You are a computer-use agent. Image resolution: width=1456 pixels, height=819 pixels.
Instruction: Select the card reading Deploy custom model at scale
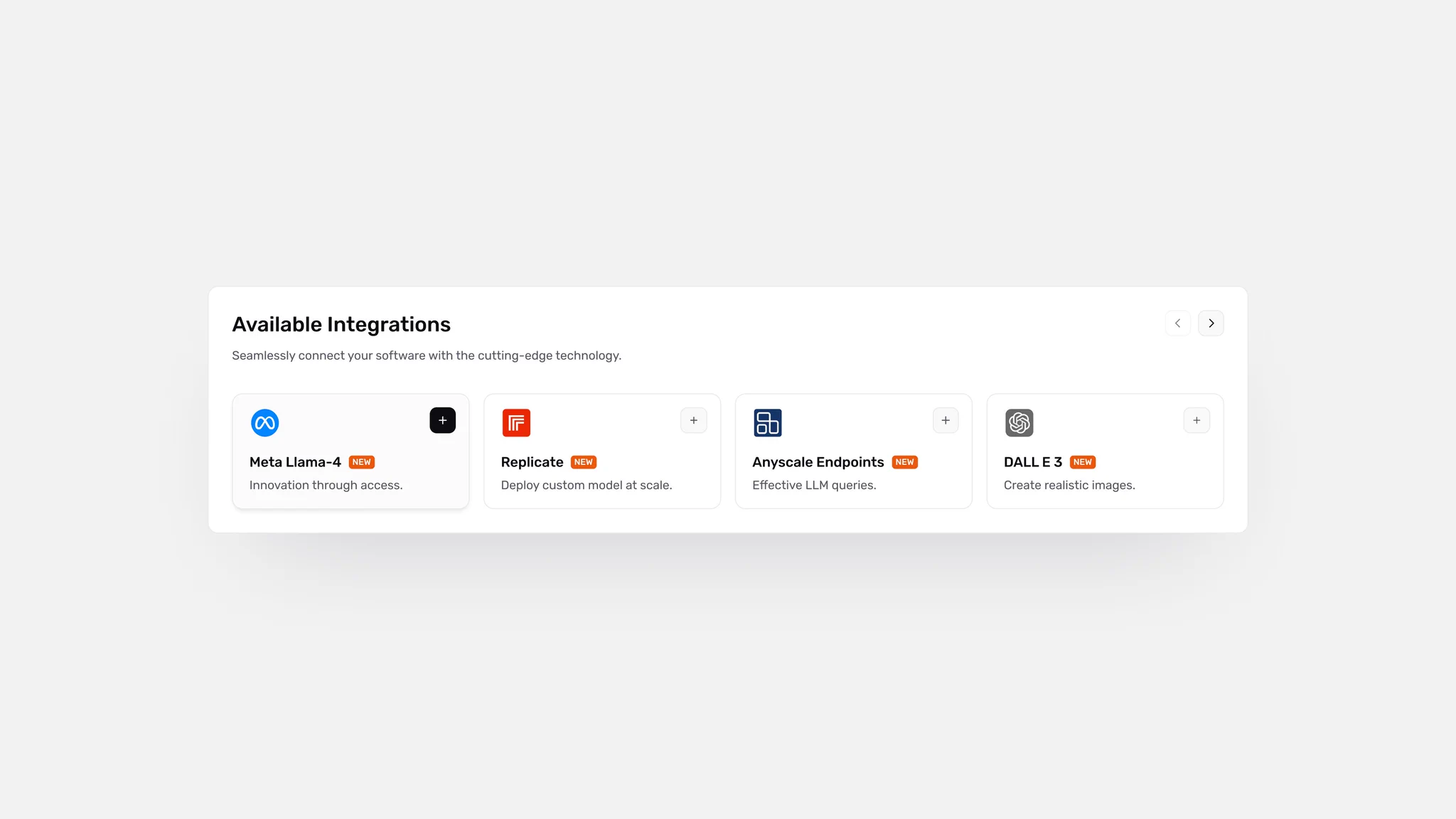point(602,451)
